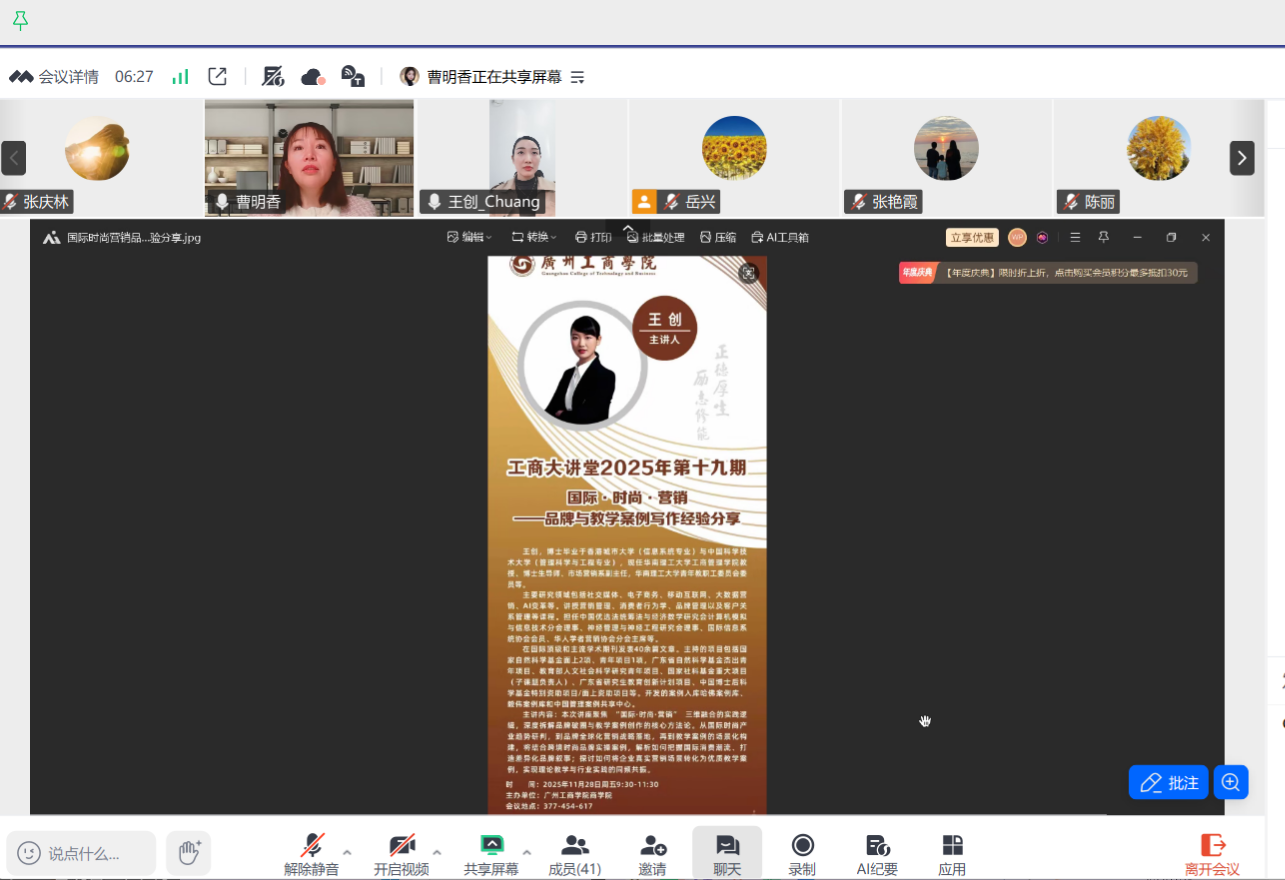Screen dimensions: 1285x880
Task: Expand audio options arrow beside 解除静音
Action: coord(347,852)
